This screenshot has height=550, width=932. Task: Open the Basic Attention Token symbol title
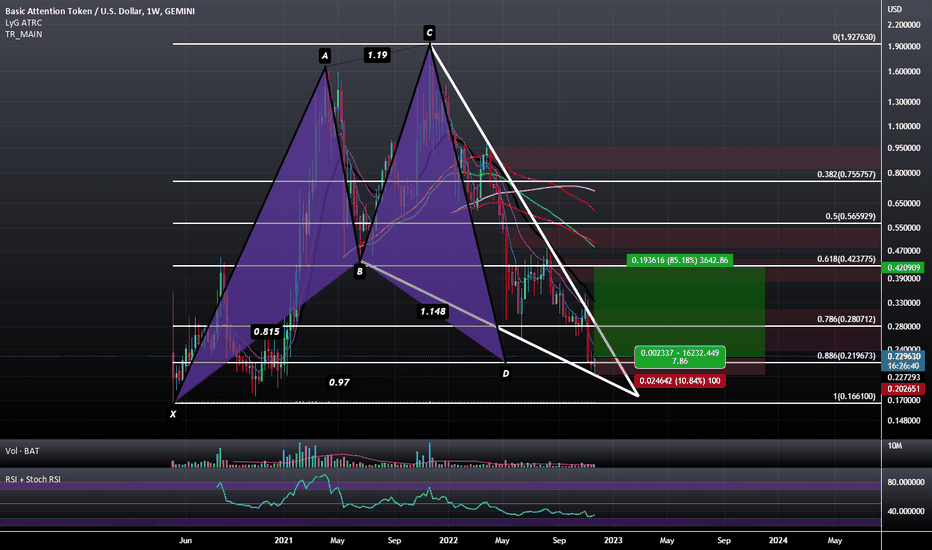point(100,11)
